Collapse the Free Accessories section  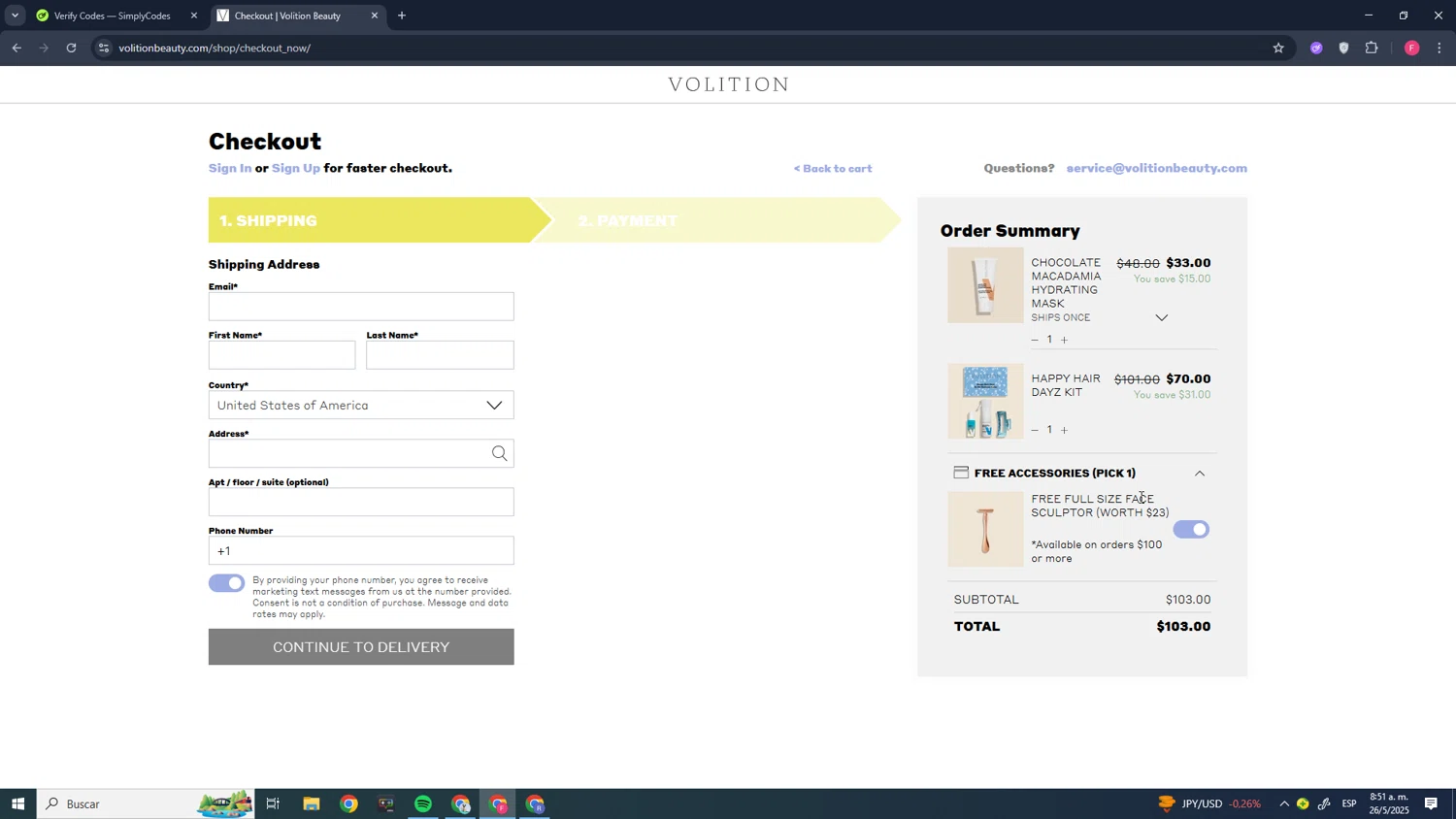point(1200,474)
